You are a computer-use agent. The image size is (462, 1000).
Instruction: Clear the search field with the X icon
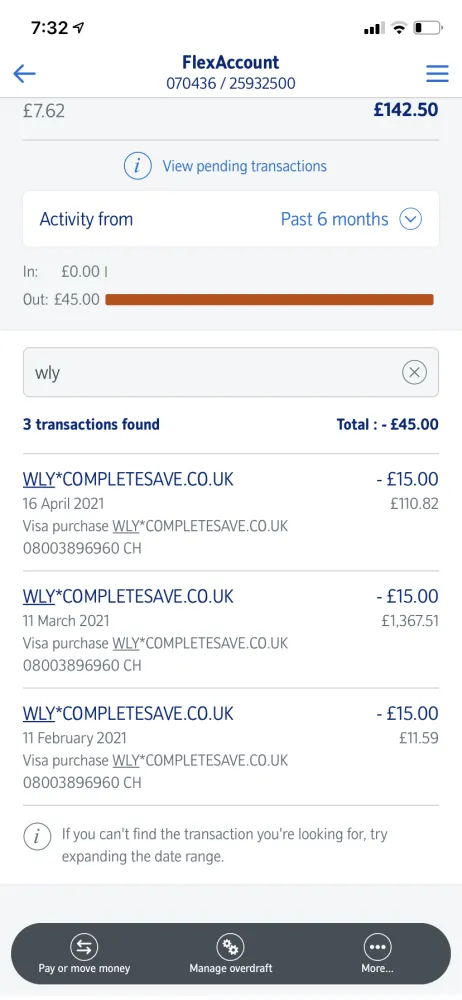414,372
